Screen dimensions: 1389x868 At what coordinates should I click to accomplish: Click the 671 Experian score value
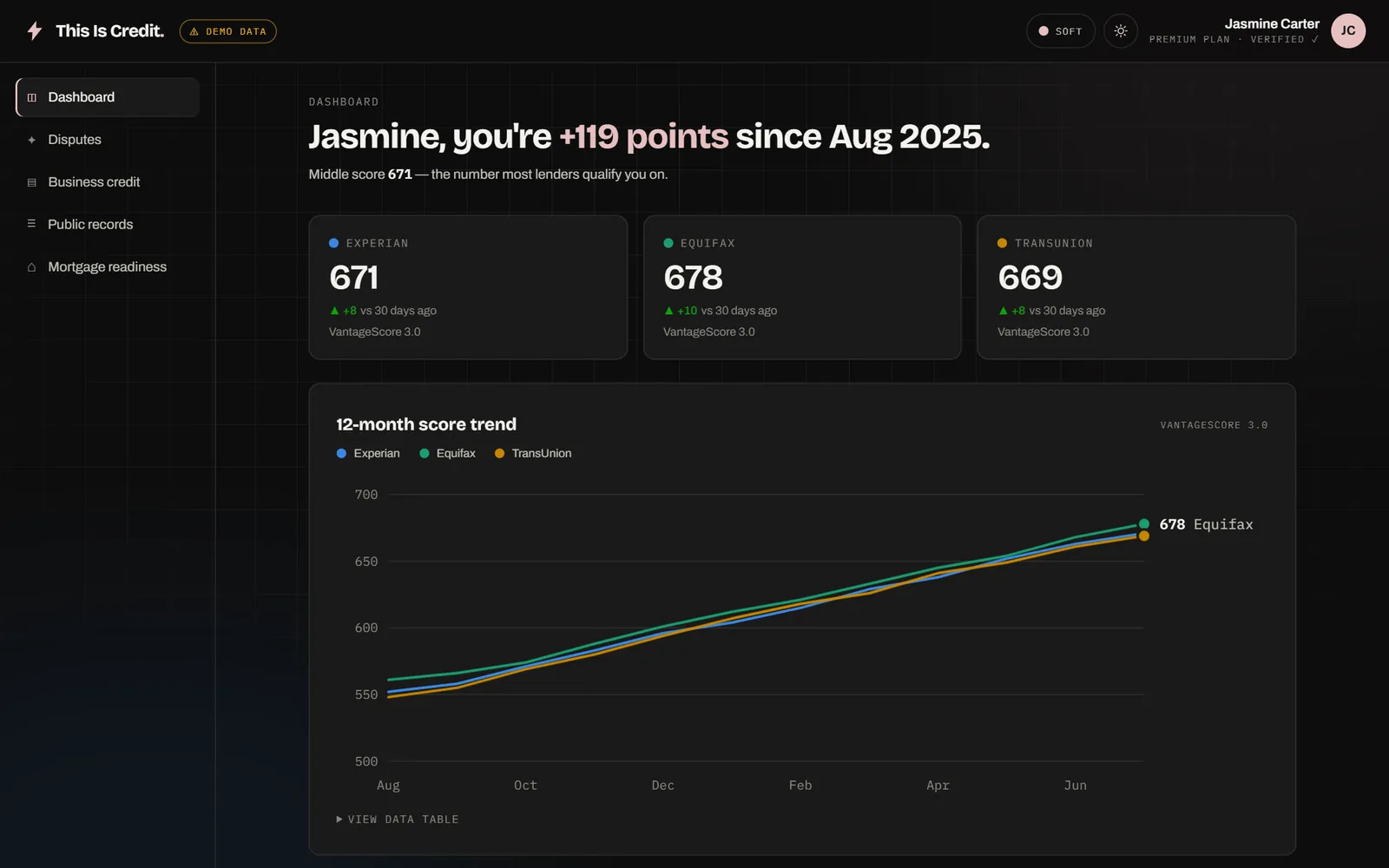click(354, 278)
